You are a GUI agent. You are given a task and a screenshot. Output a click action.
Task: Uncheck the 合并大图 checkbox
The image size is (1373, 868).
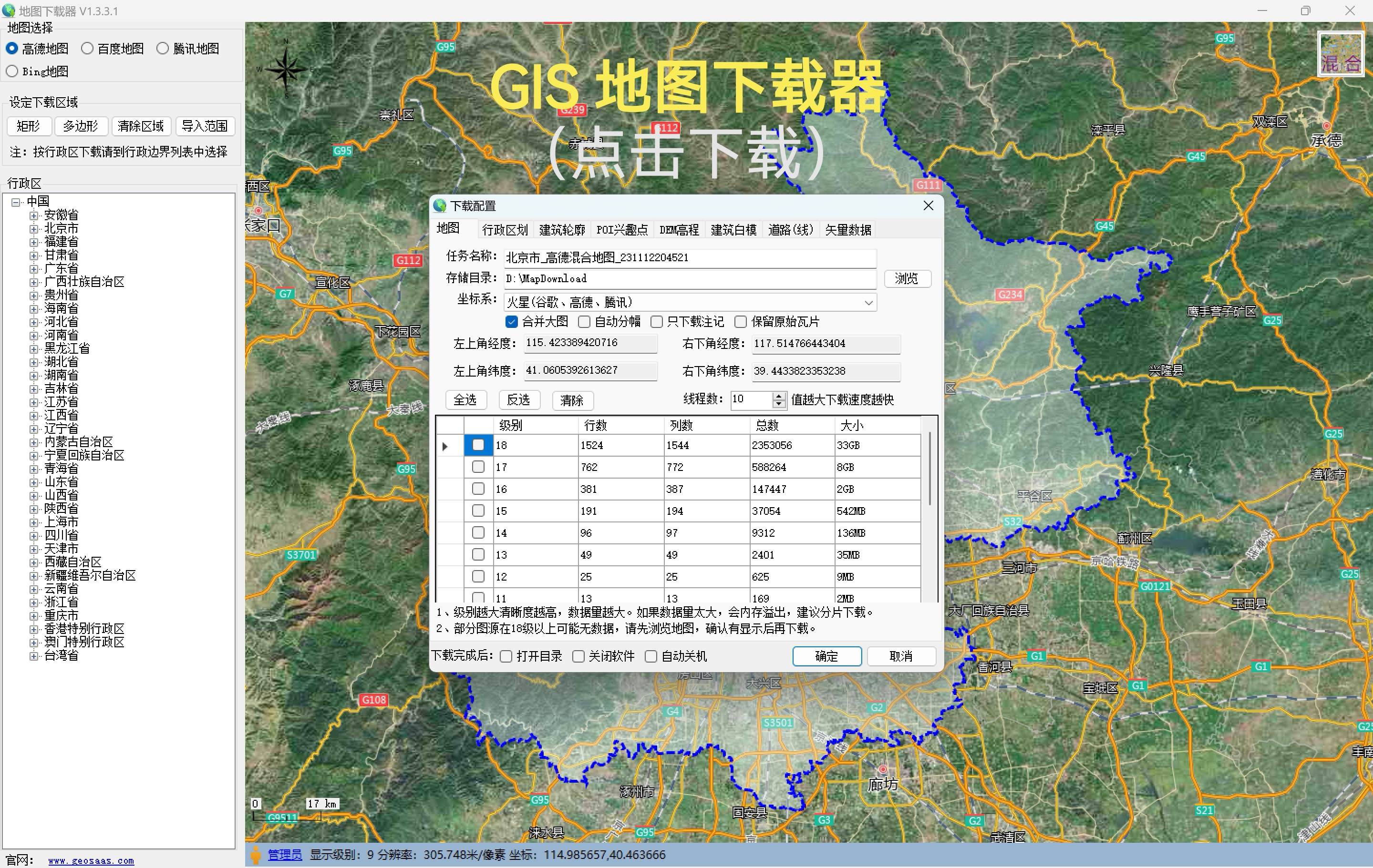(x=511, y=322)
